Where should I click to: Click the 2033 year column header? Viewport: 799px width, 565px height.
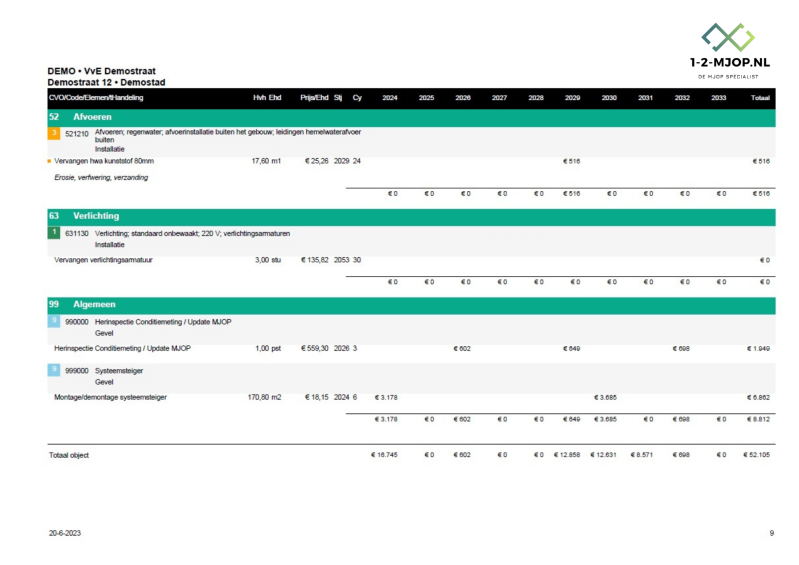pos(718,98)
